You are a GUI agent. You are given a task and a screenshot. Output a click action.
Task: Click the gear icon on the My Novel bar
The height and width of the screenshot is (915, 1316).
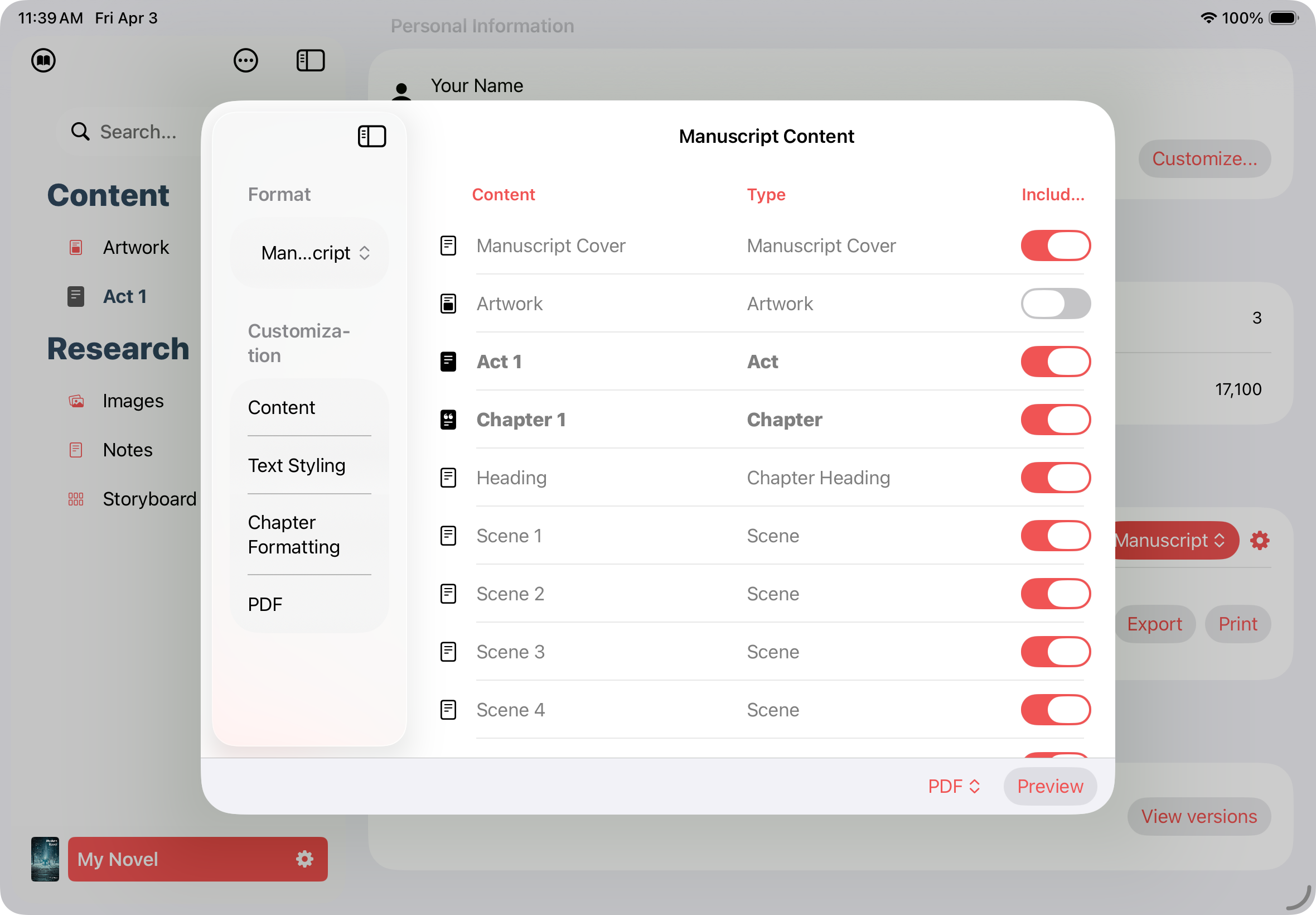click(304, 859)
